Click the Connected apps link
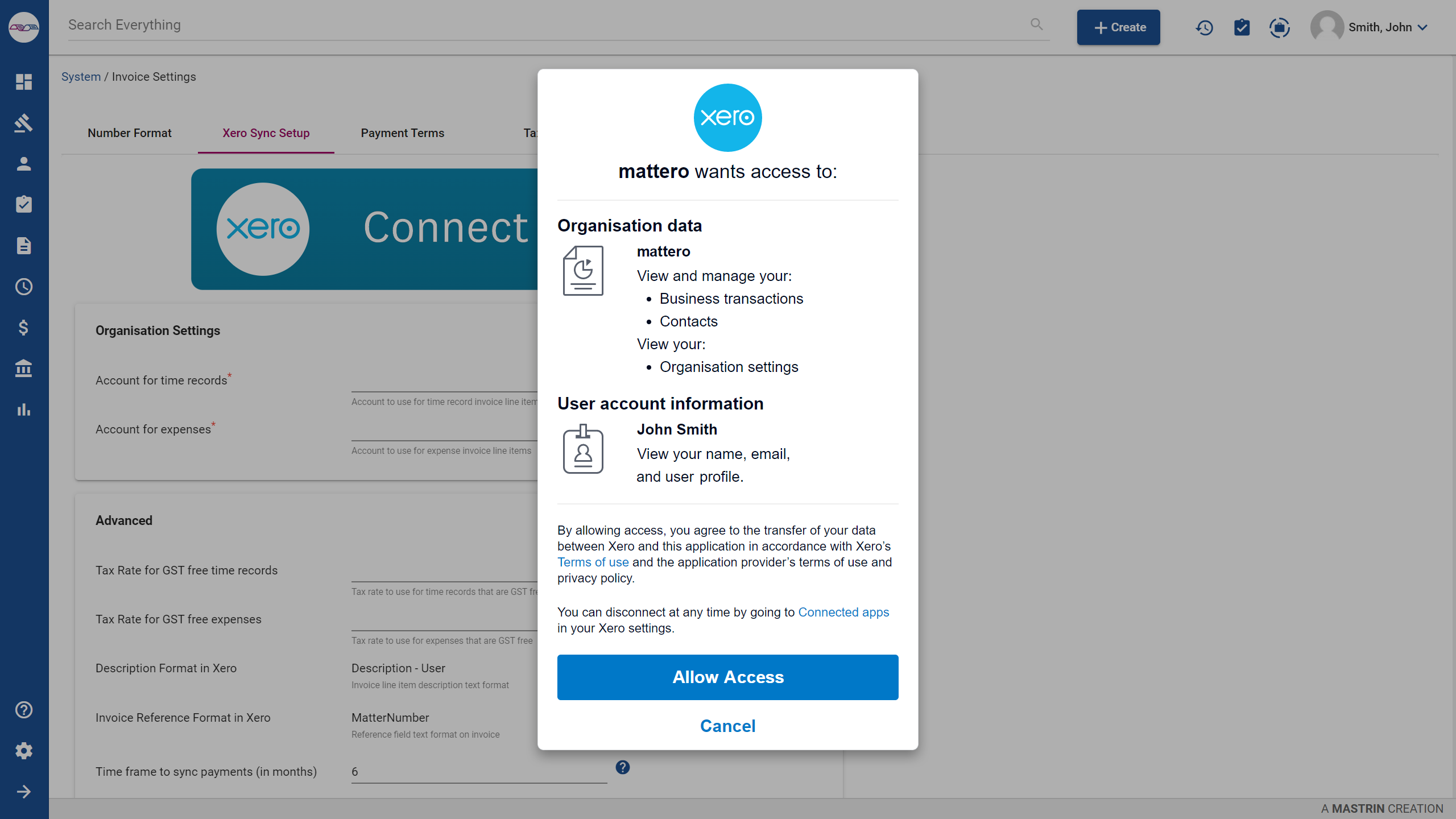Image resolution: width=1456 pixels, height=819 pixels. click(843, 612)
